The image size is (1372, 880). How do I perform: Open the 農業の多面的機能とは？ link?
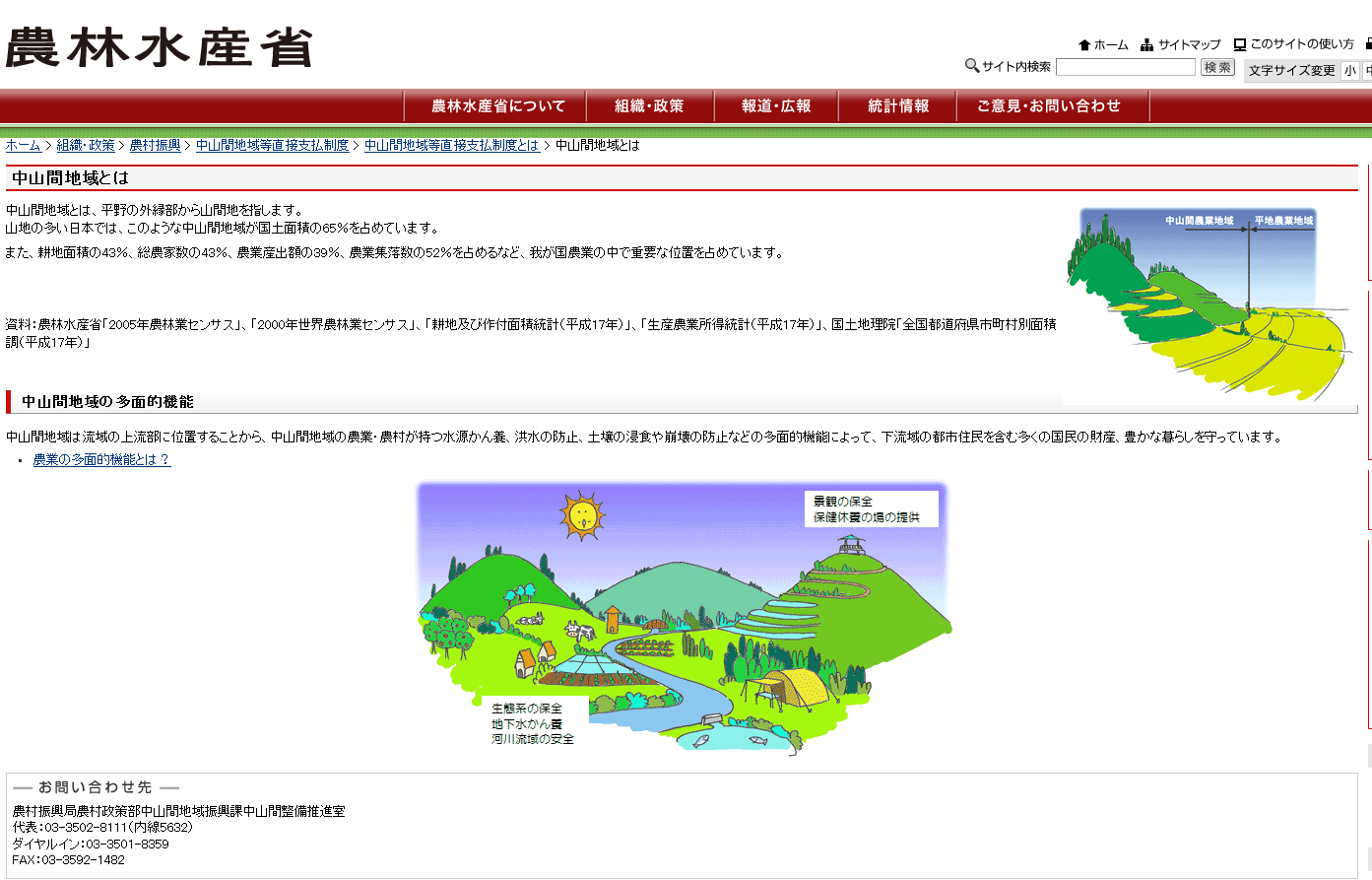[x=101, y=460]
